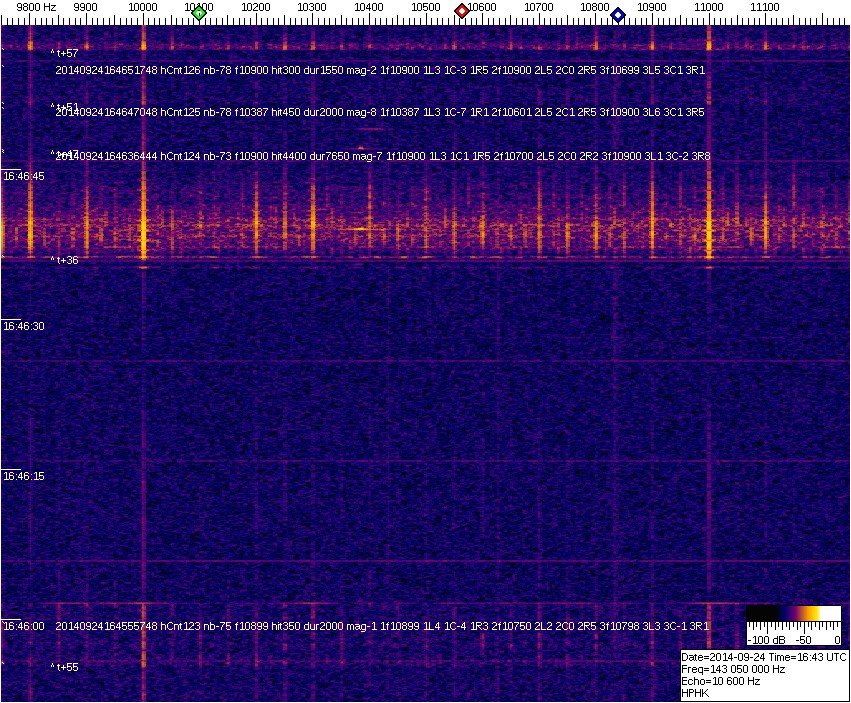
Task: Click the 9800 Hz axis label
Action: tap(35, 7)
